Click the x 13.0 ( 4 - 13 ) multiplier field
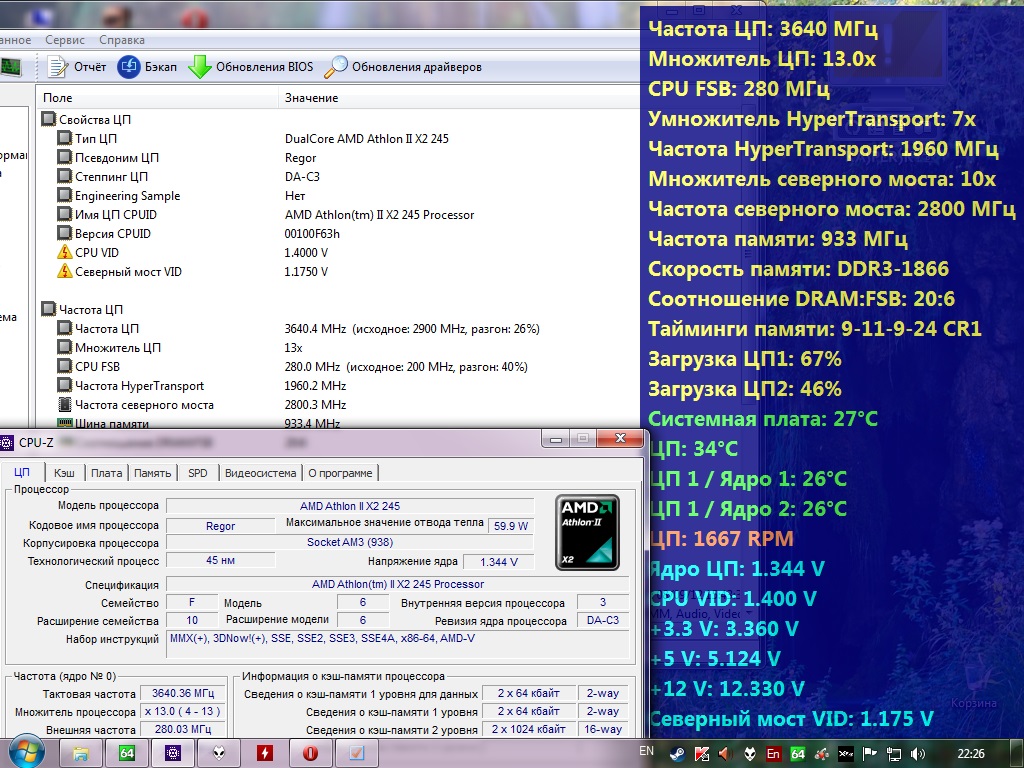This screenshot has height=768, width=1024. pyautogui.click(x=183, y=711)
